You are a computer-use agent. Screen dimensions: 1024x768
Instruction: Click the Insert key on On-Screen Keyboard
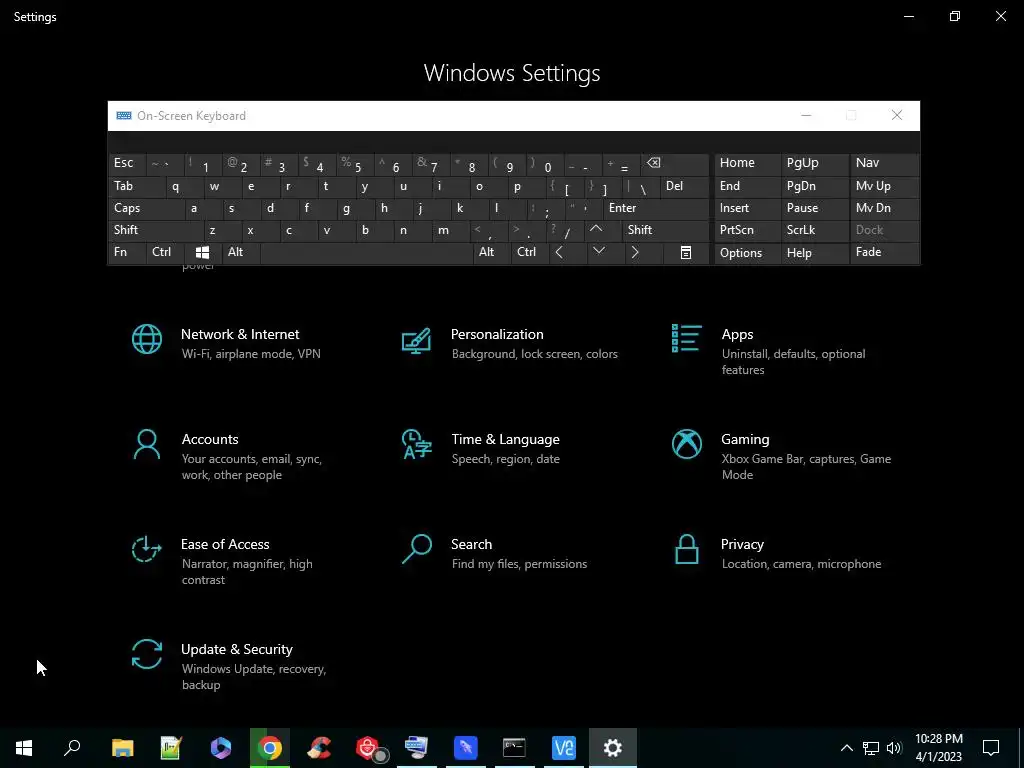pos(748,208)
